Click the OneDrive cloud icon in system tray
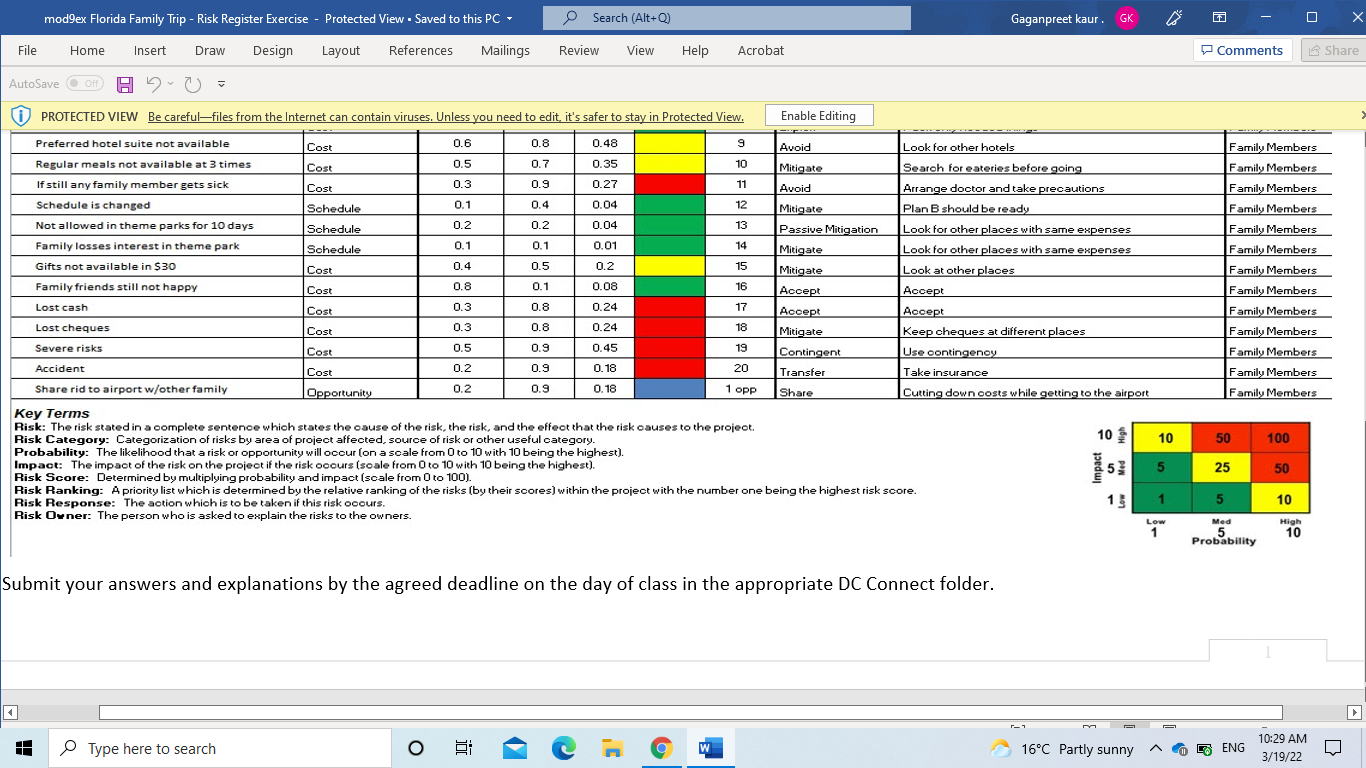This screenshot has width=1366, height=768. coord(1178,749)
